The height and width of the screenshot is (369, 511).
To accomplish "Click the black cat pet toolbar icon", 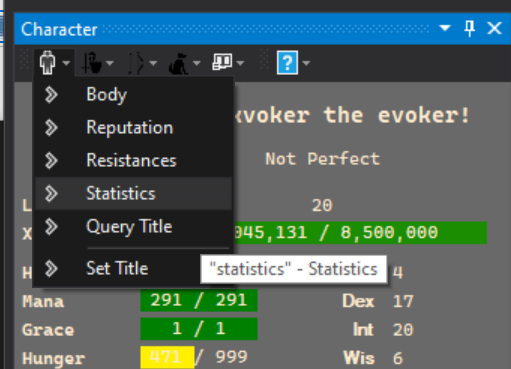I will [179, 63].
